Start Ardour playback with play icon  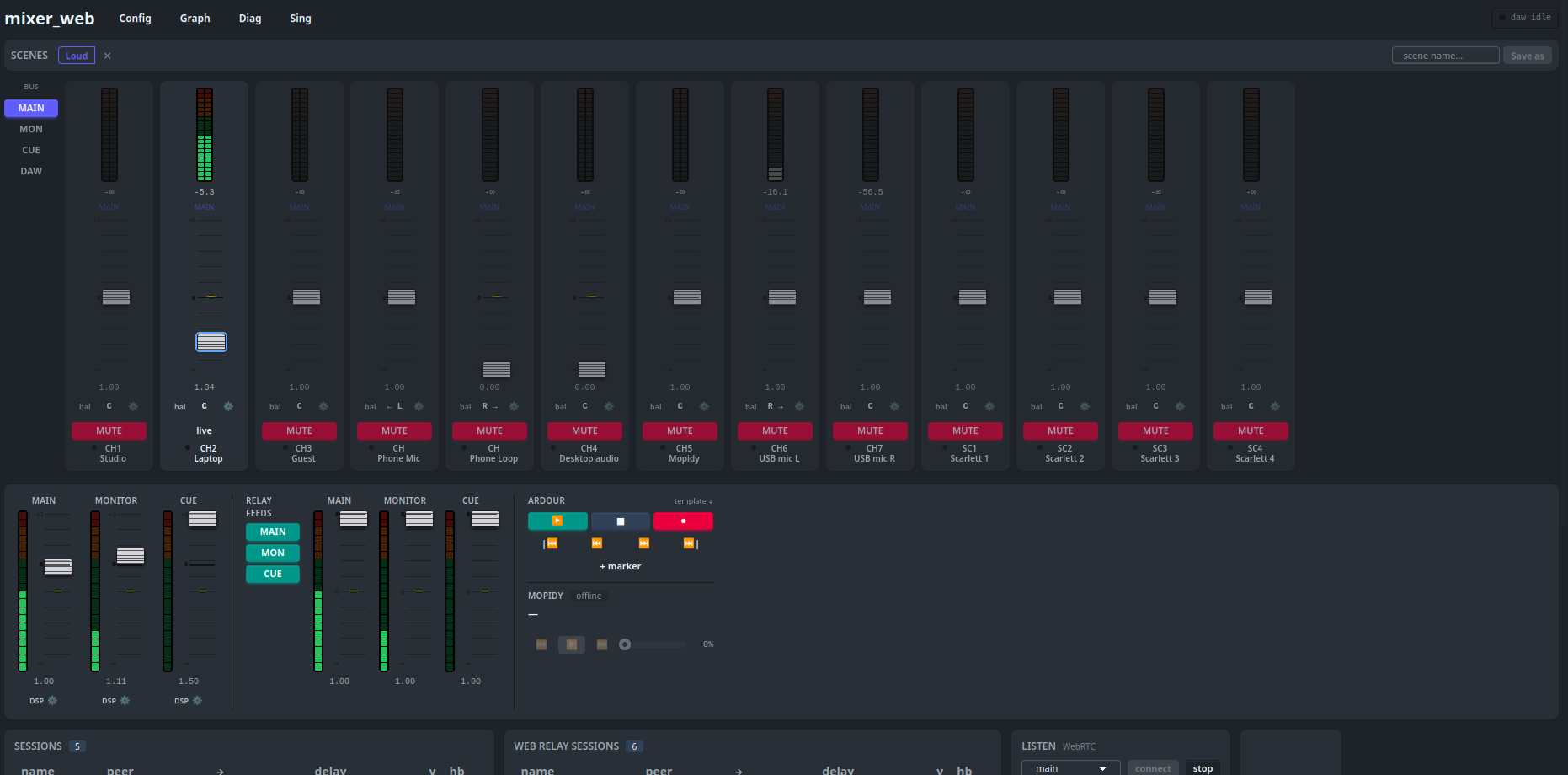557,521
